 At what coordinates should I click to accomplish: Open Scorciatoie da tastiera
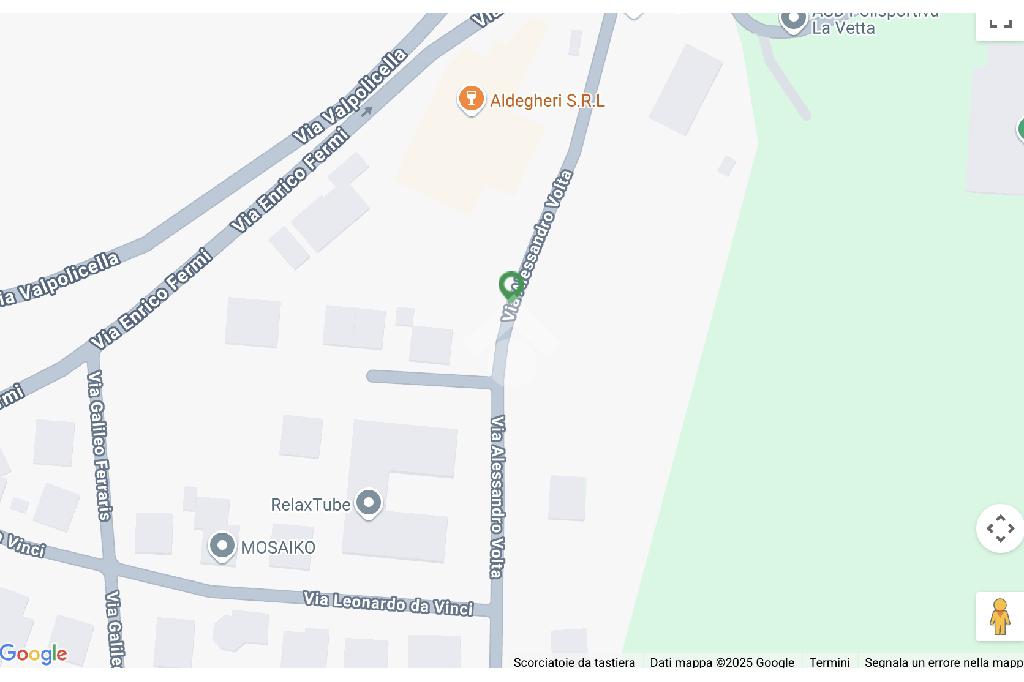click(573, 662)
